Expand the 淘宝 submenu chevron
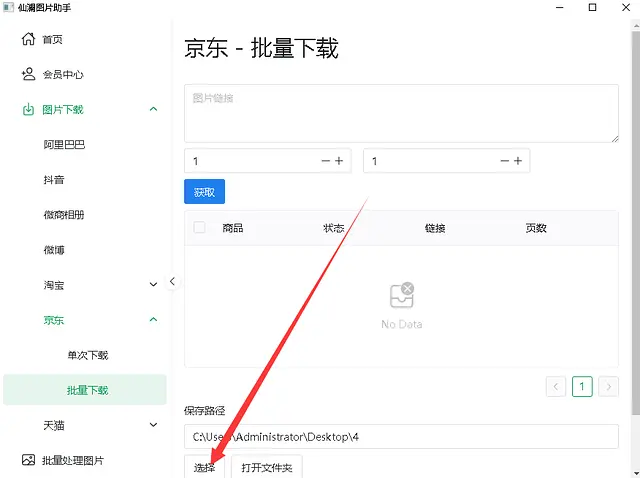Image resolution: width=640 pixels, height=478 pixels. [153, 285]
